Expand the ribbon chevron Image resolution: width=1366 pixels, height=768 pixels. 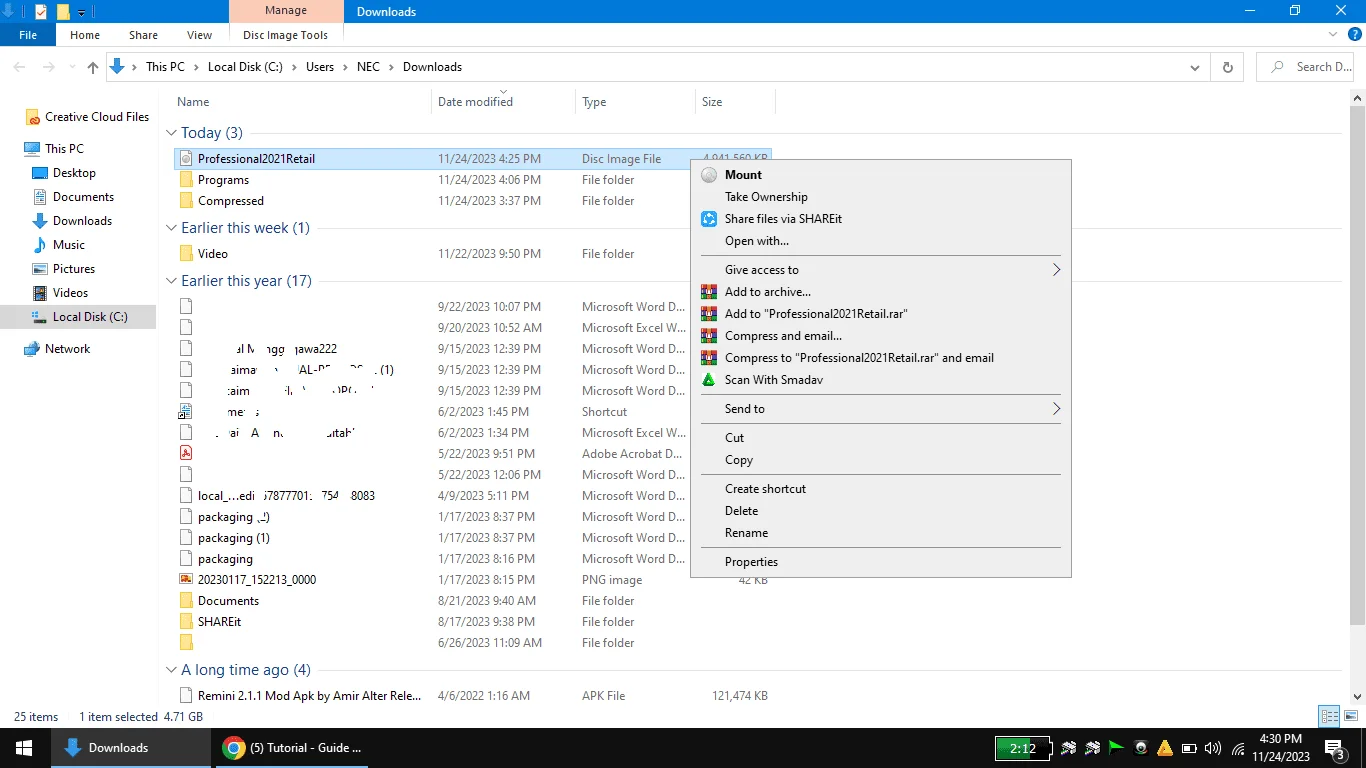1333,34
